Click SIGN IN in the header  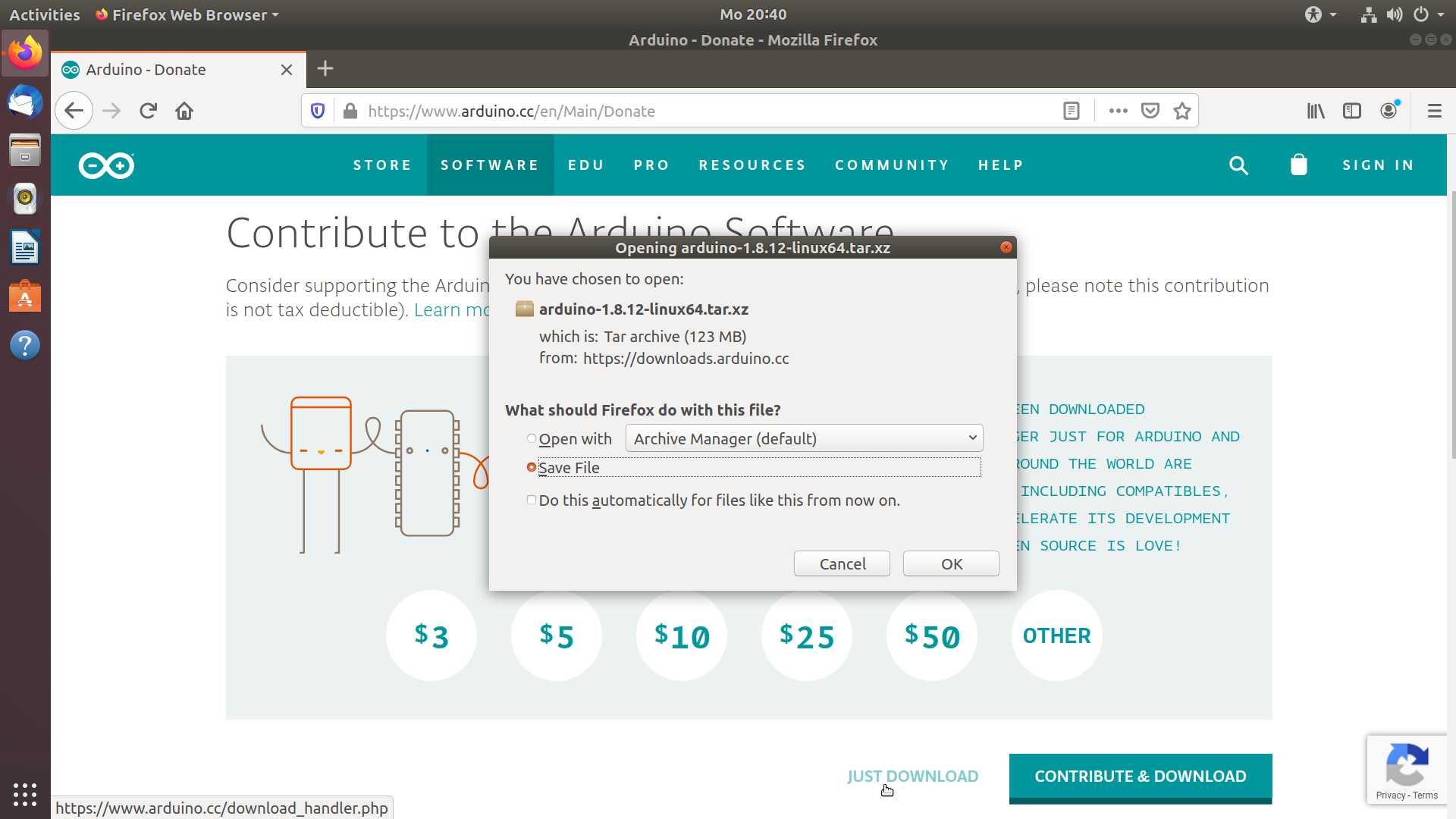tap(1378, 165)
